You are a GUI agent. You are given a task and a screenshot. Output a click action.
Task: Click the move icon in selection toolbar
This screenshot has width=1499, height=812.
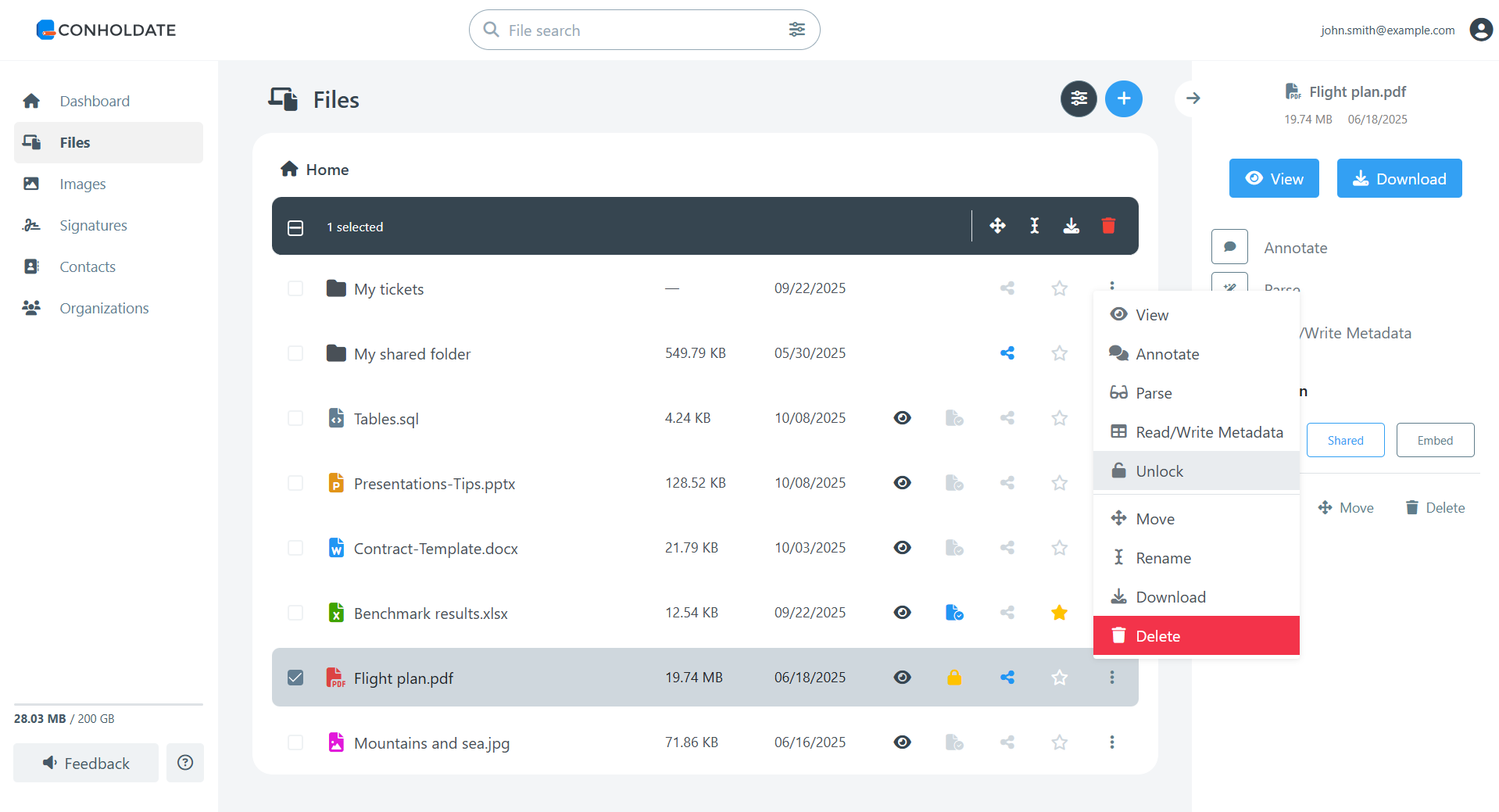click(997, 226)
